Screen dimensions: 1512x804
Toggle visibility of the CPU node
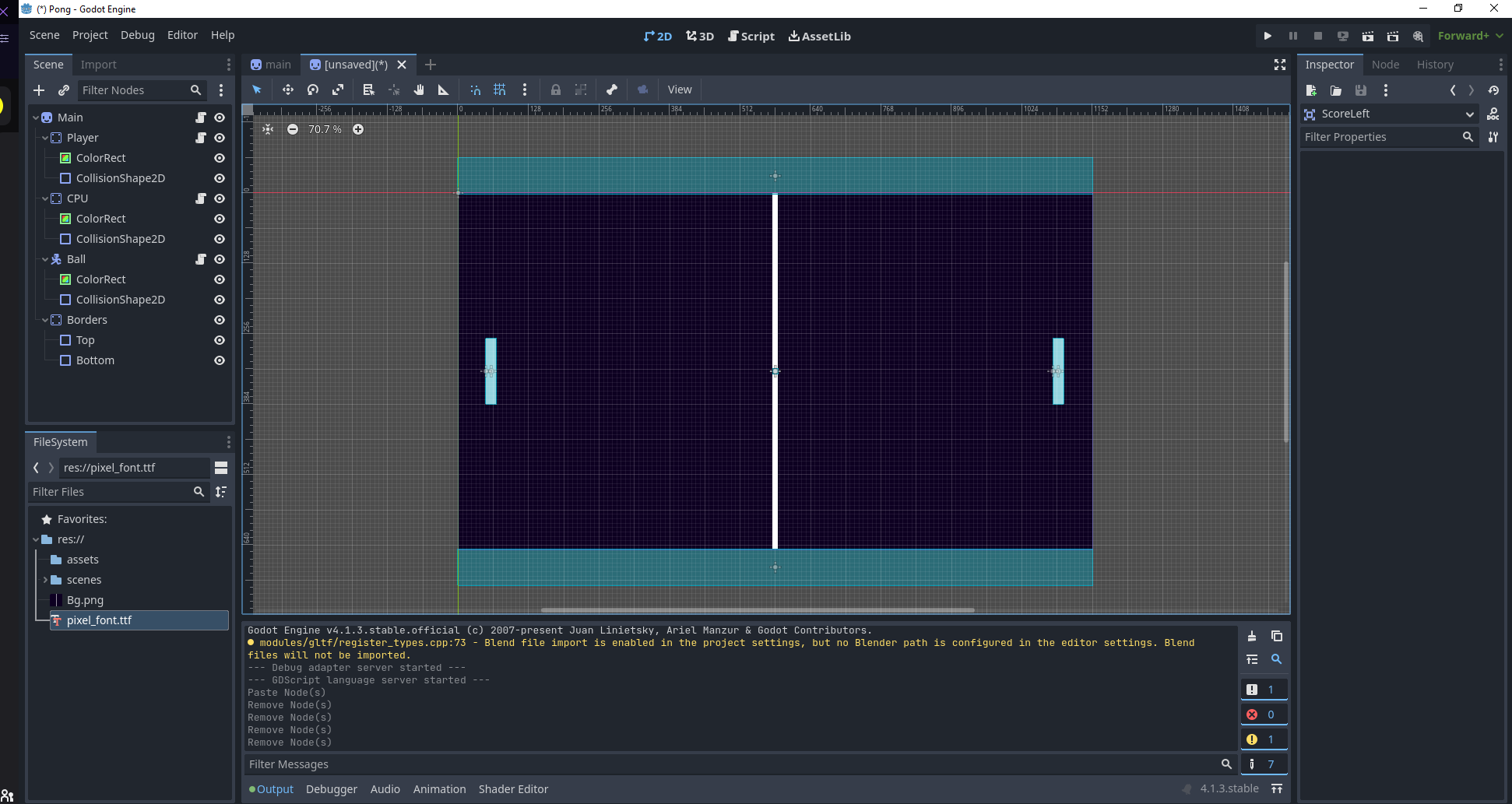[220, 198]
